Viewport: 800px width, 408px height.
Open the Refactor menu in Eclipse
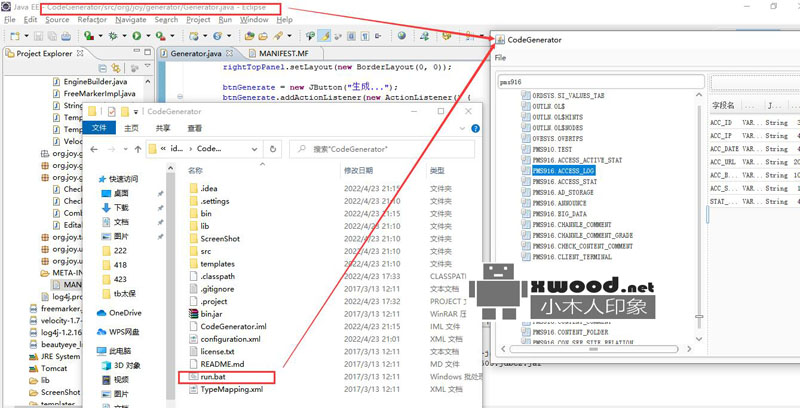[x=92, y=19]
